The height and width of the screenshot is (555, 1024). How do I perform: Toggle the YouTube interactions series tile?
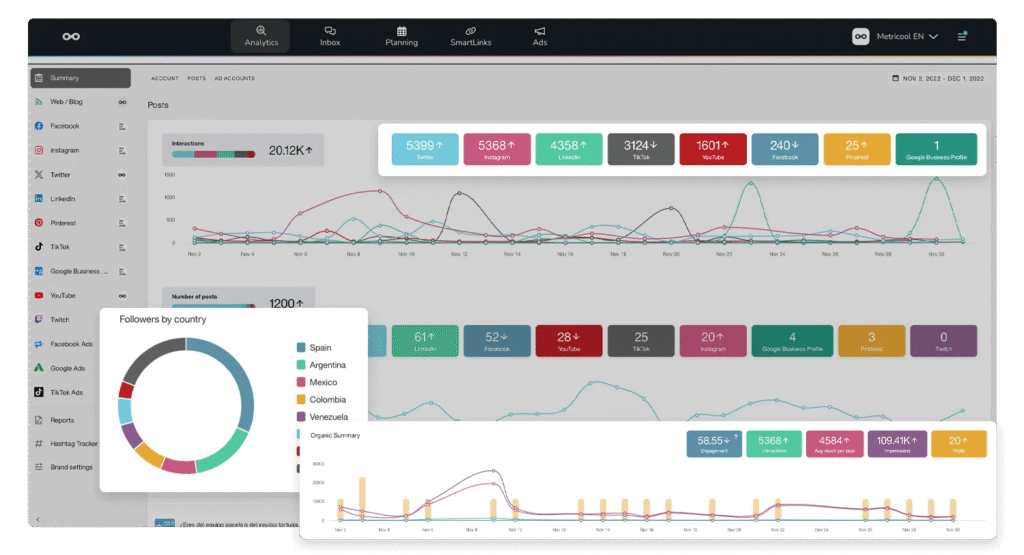point(713,149)
